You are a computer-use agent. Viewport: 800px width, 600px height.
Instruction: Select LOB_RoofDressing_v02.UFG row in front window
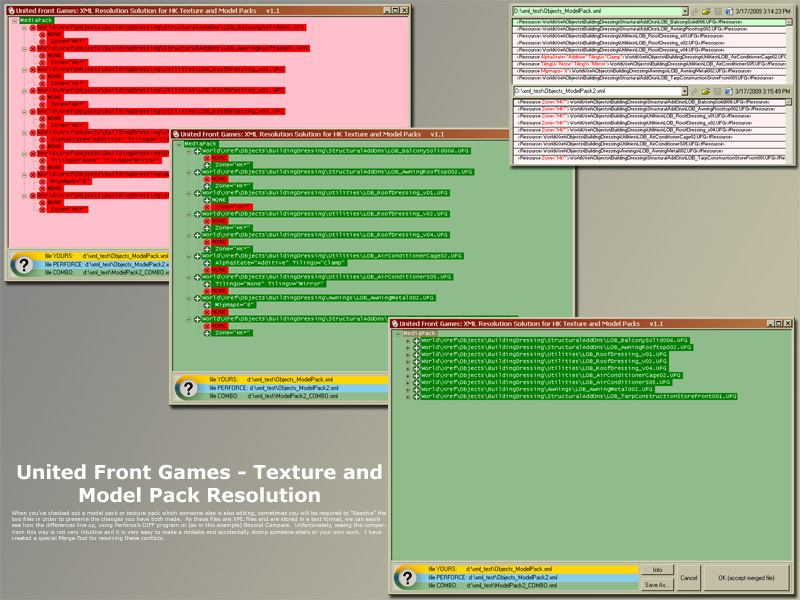544,361
